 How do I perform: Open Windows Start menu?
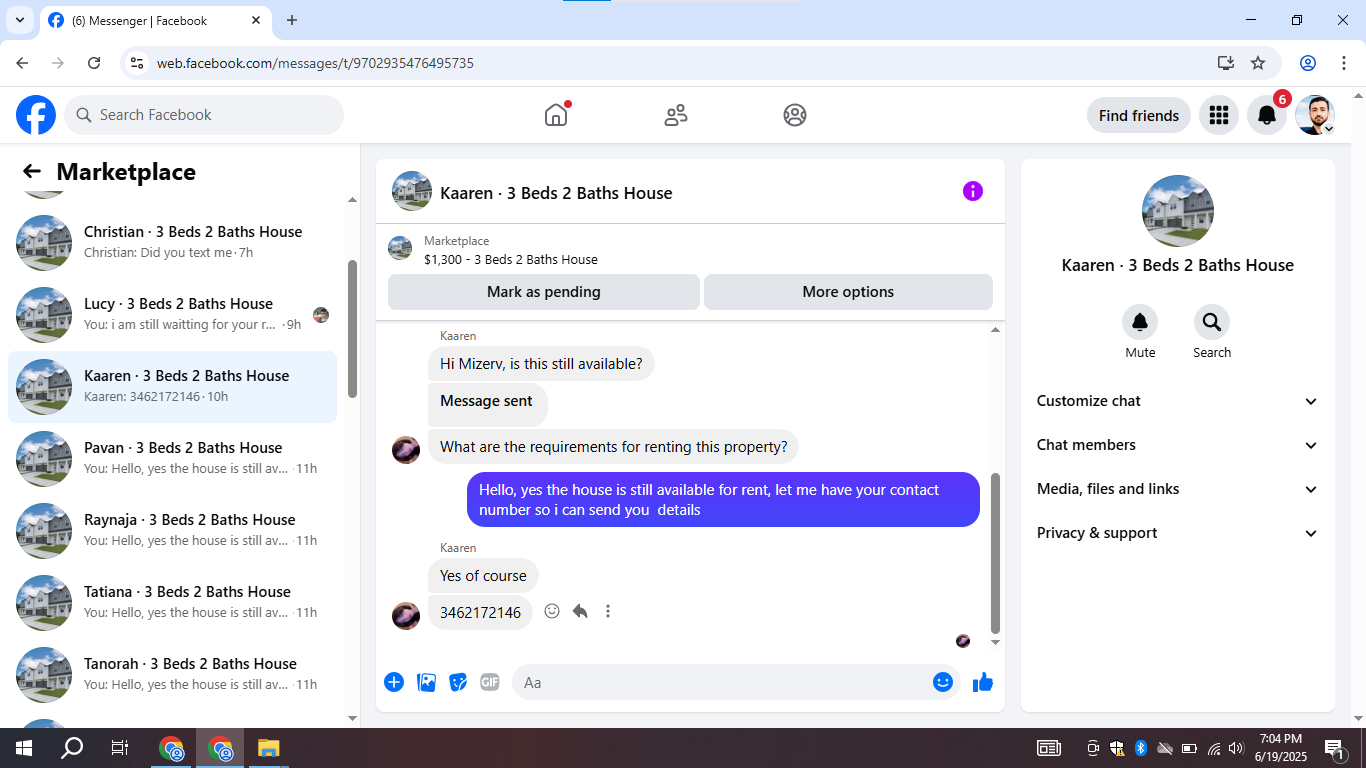point(24,748)
